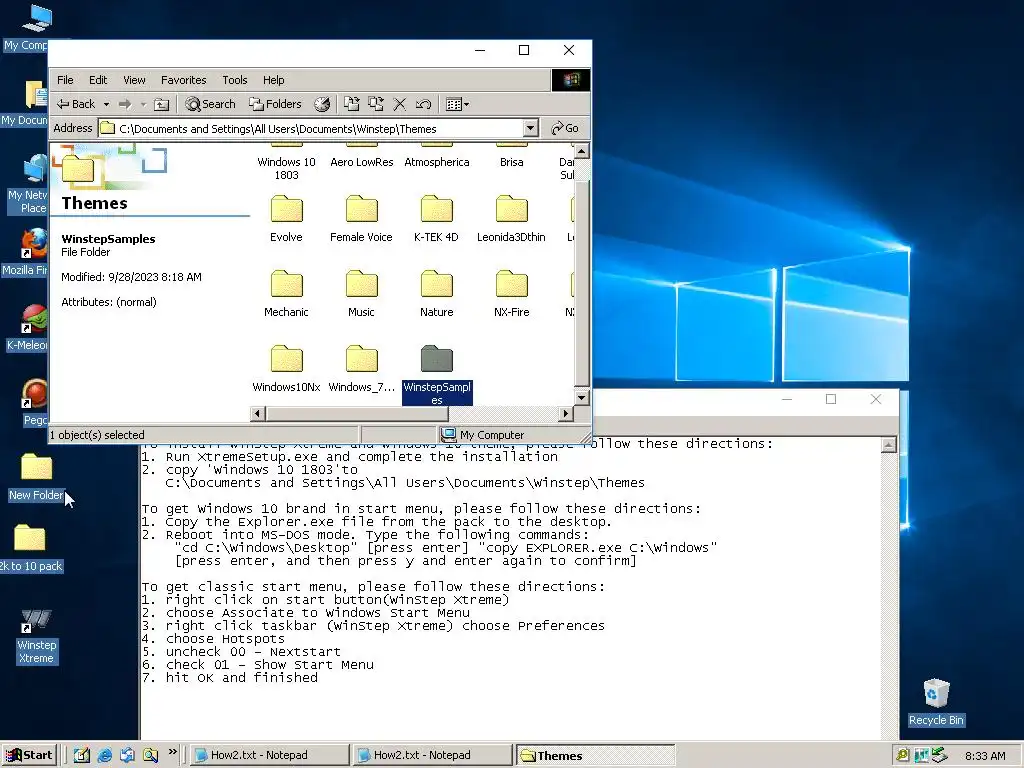Open the File menu in Explorer
Viewport: 1024px width, 768px height.
65,80
